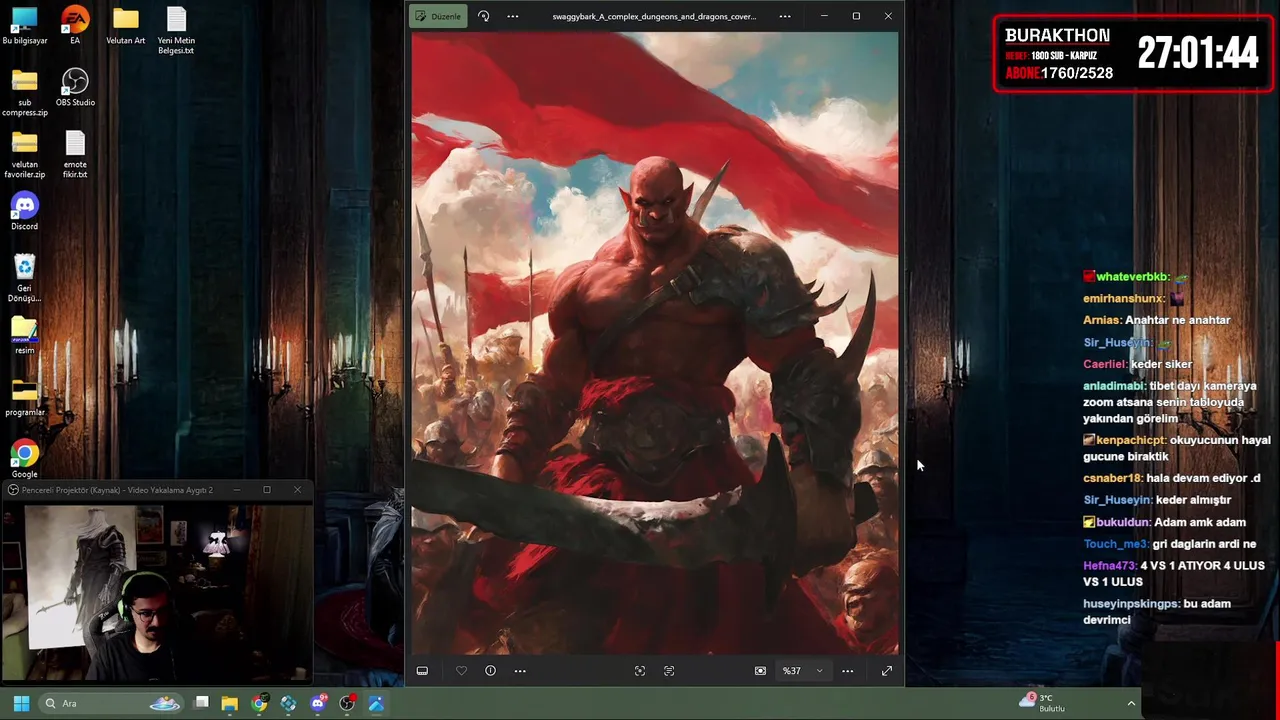Screen dimensions: 1280x720
Task: Maximize the Photos viewer window
Action: pyautogui.click(x=856, y=16)
